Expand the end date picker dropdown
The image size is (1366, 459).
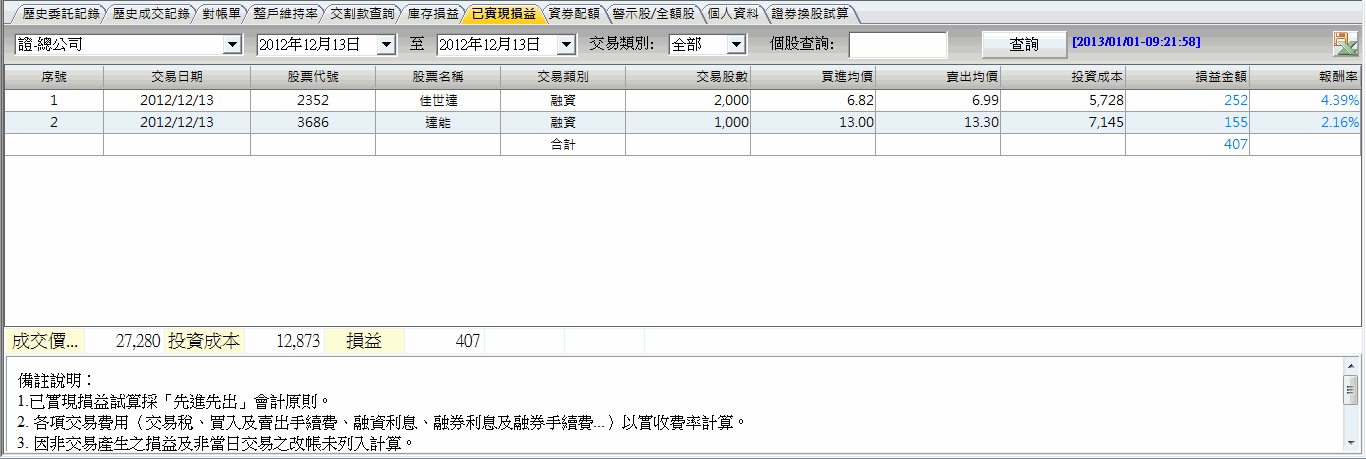[x=566, y=45]
